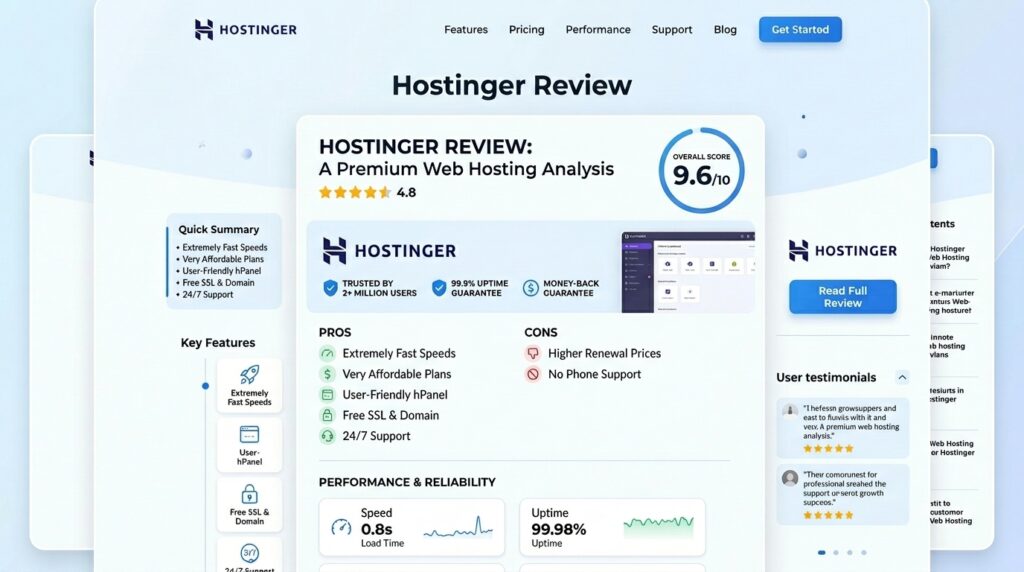Click the headset icon beside 24/7 Support pro

[327, 436]
